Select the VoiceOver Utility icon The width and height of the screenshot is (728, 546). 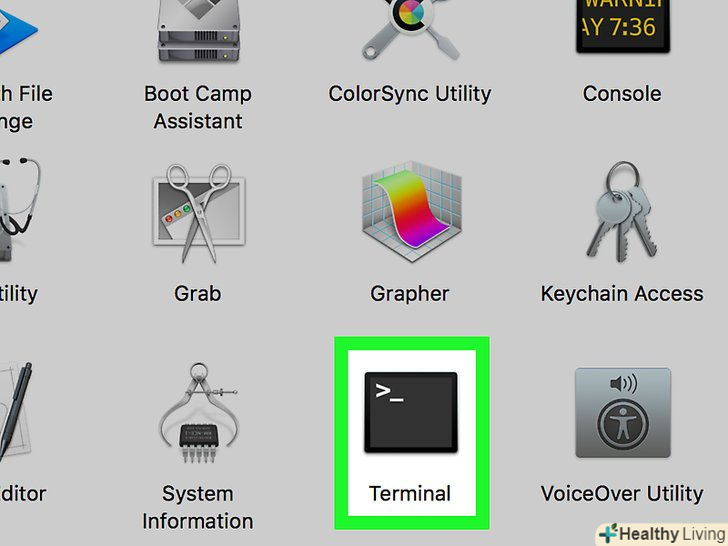[x=623, y=413]
